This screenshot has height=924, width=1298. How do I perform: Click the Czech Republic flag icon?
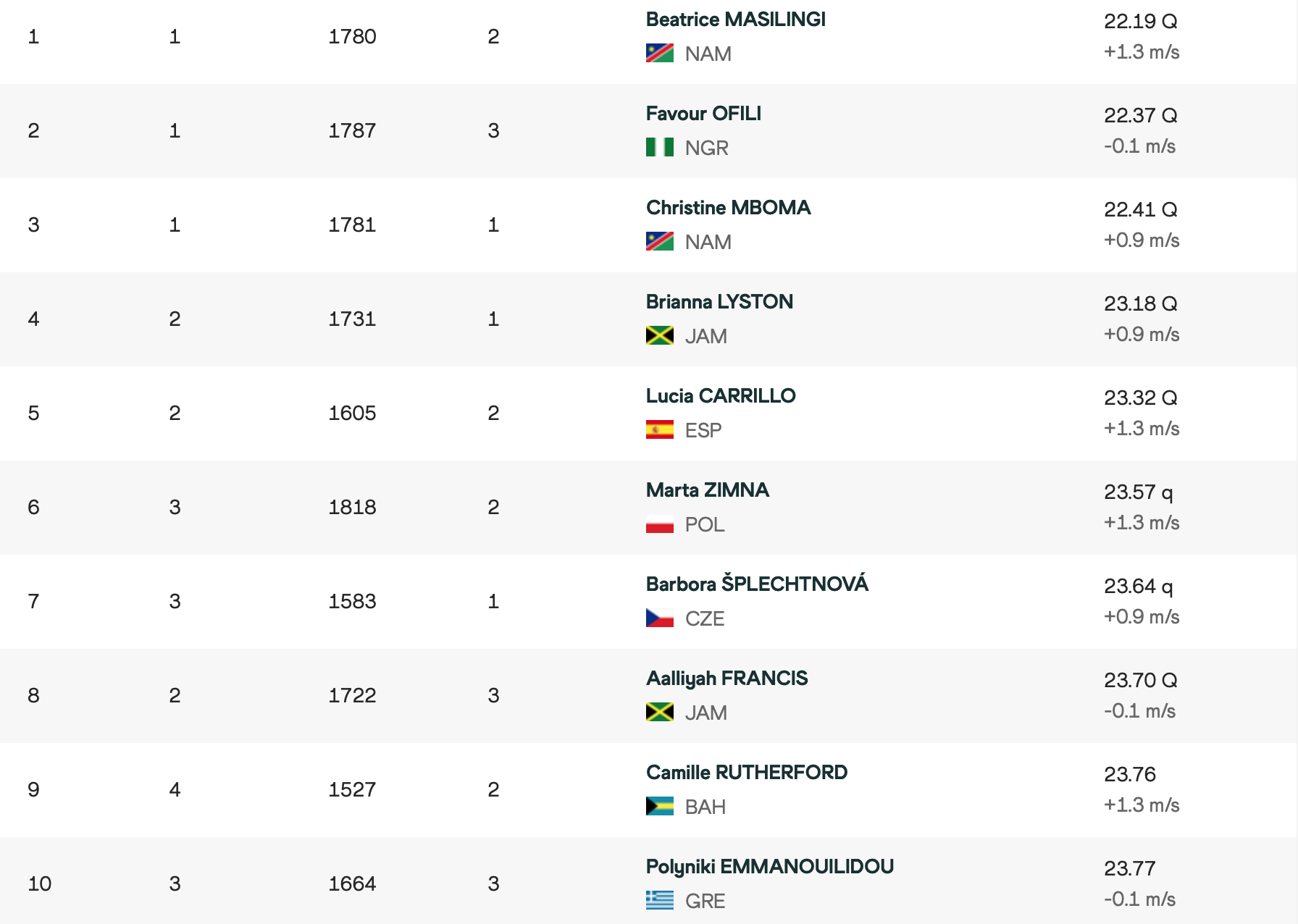point(659,618)
